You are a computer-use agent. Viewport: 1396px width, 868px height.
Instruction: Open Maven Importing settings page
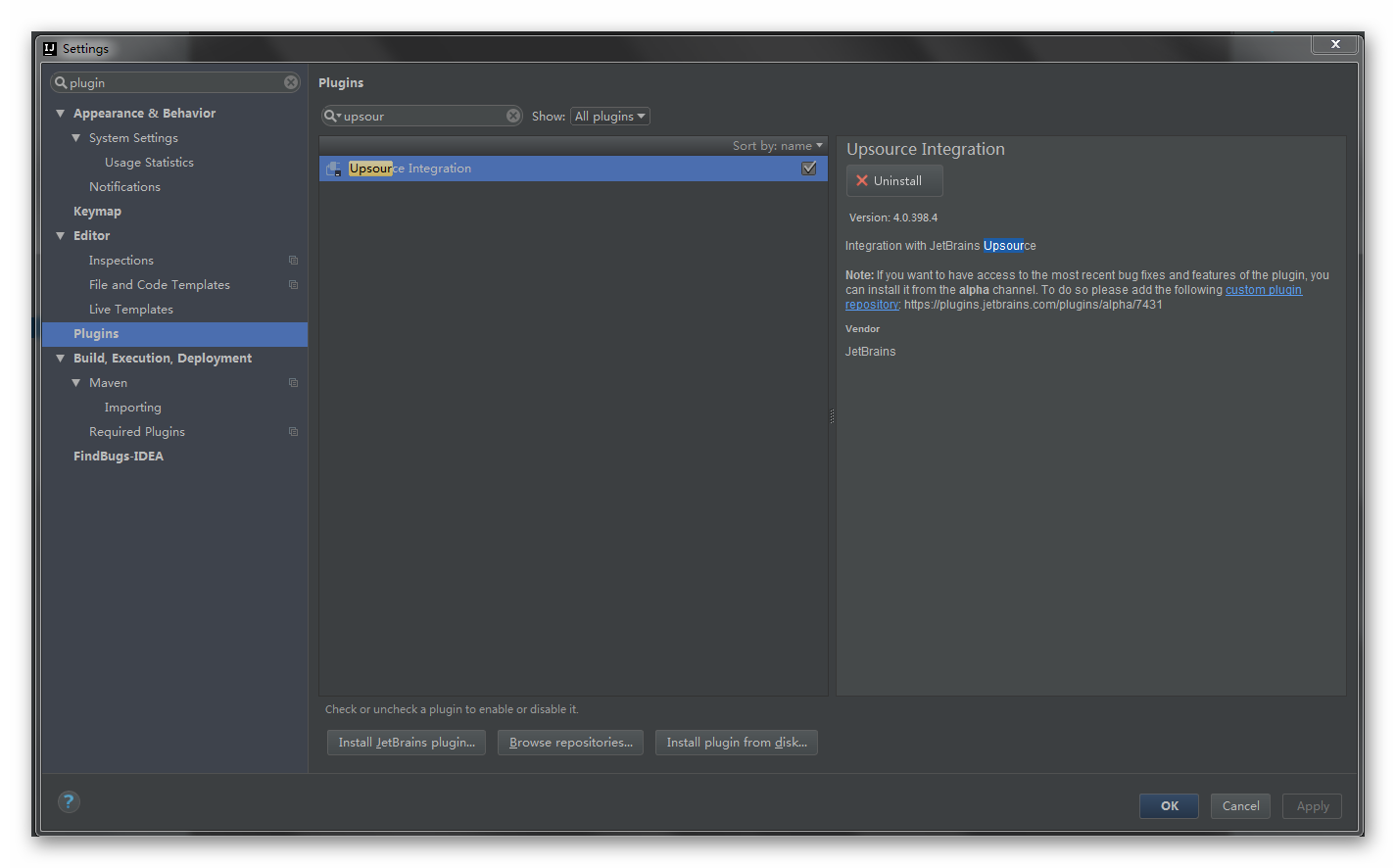[133, 408]
